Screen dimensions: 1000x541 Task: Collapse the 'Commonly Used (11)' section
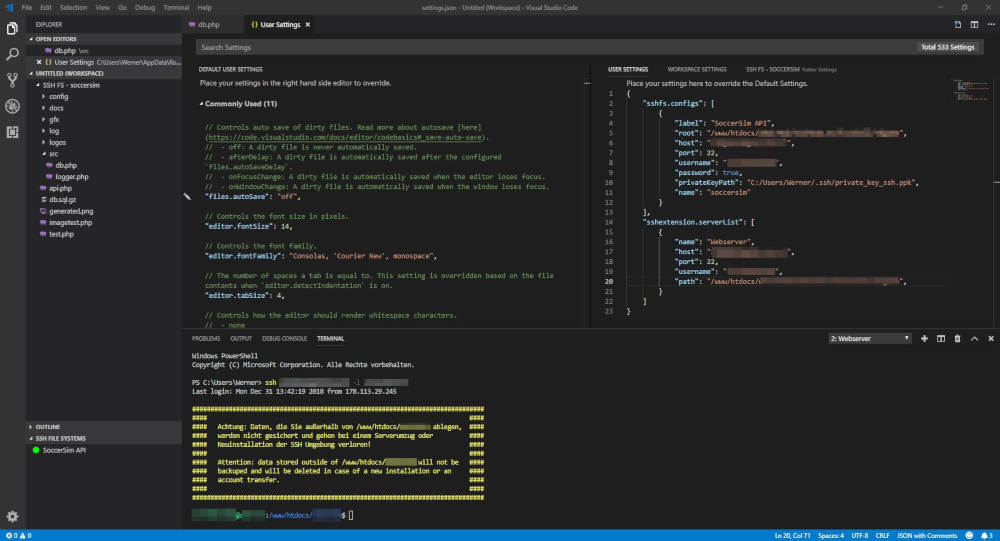(238, 104)
